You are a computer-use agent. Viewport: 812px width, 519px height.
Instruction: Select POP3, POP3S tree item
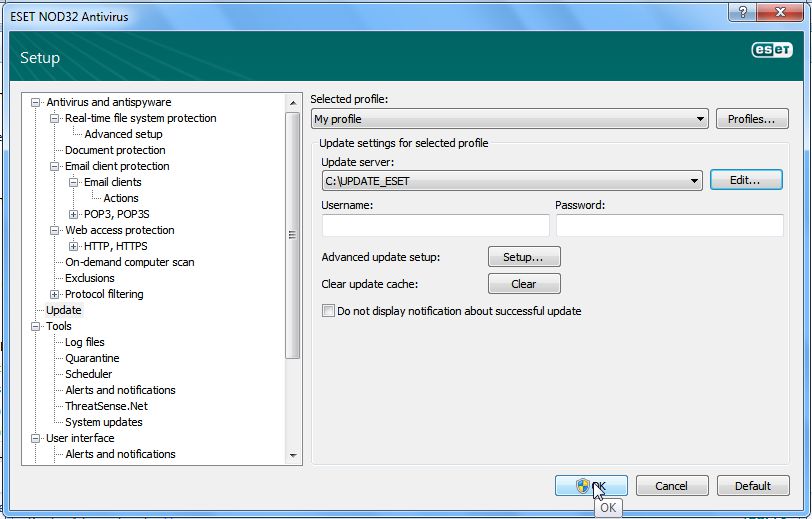tap(117, 214)
